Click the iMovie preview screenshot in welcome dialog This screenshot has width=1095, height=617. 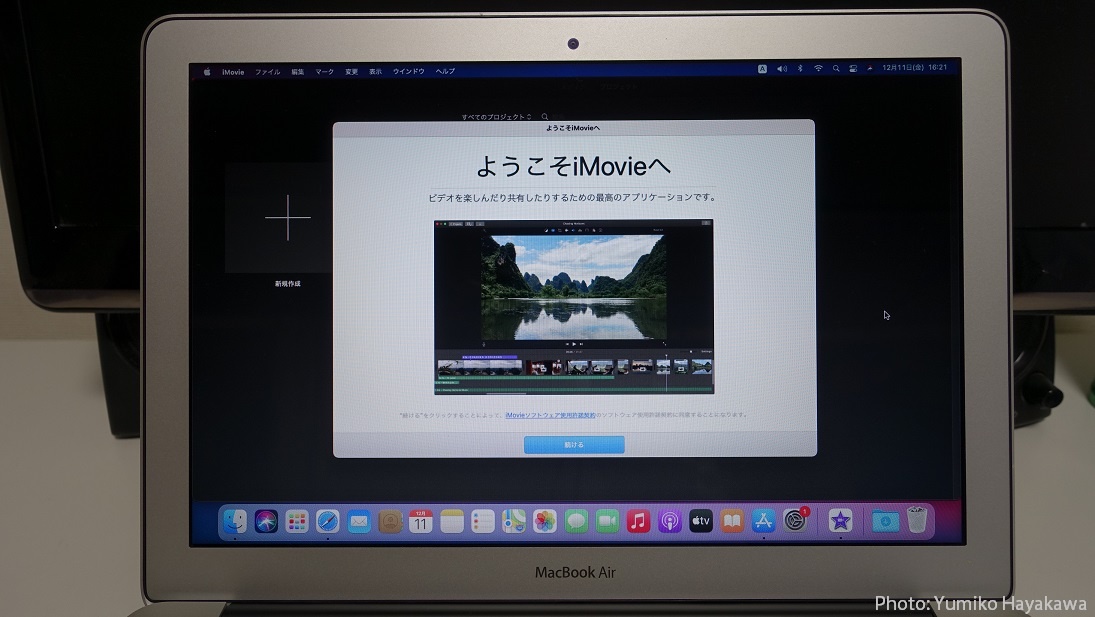(574, 307)
